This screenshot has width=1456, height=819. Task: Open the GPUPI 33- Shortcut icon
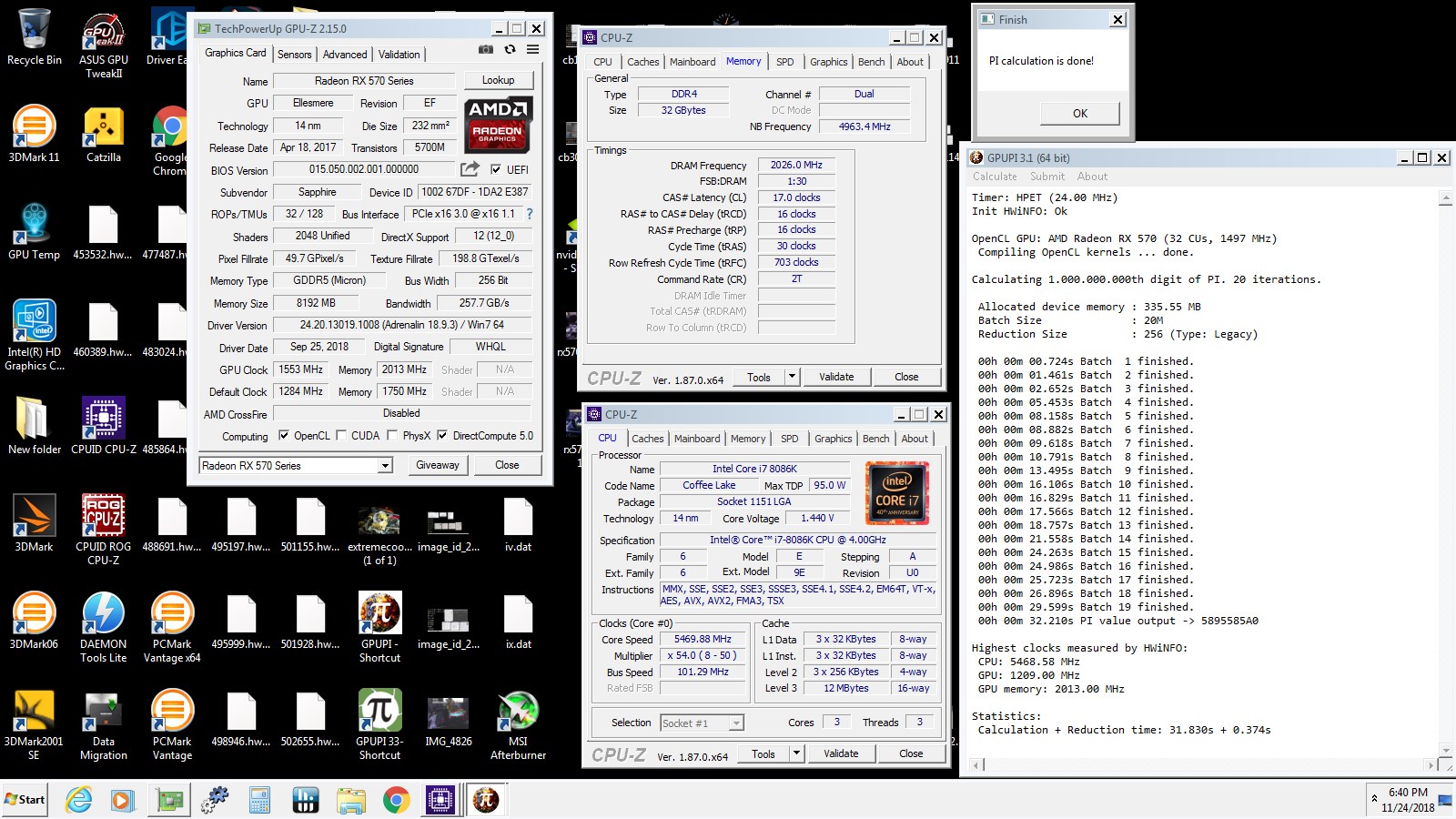(379, 724)
